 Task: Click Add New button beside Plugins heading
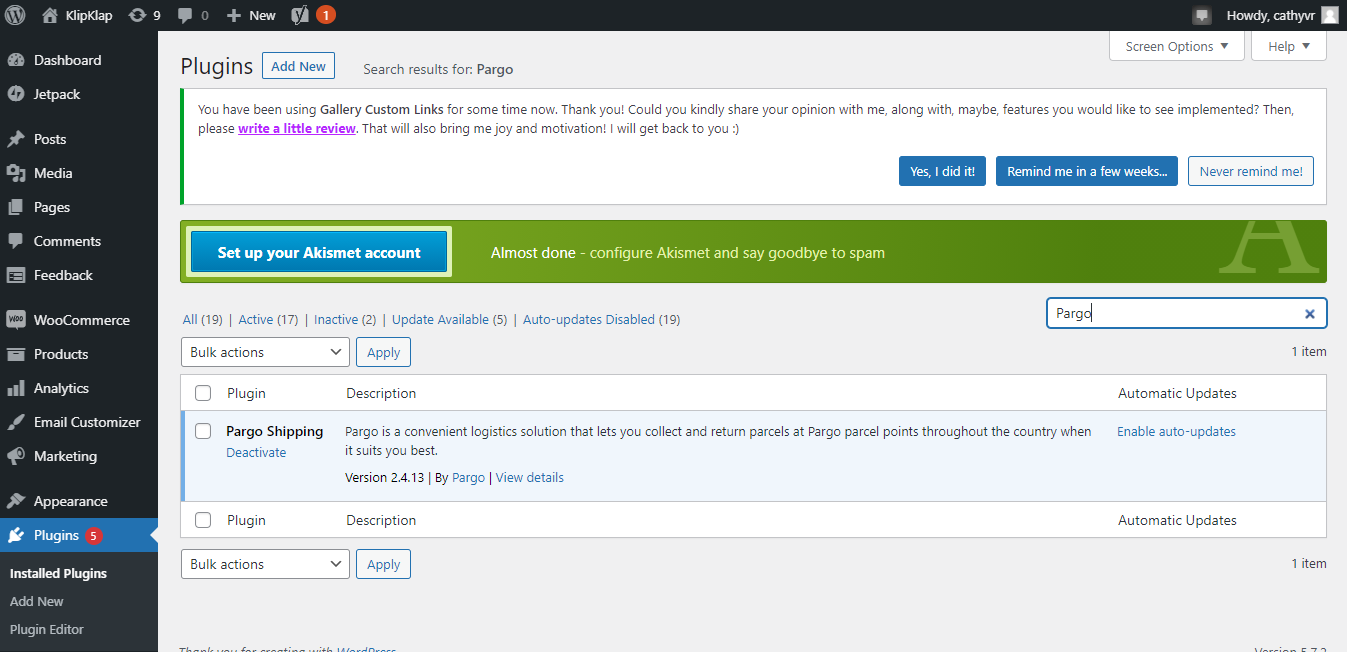298,66
